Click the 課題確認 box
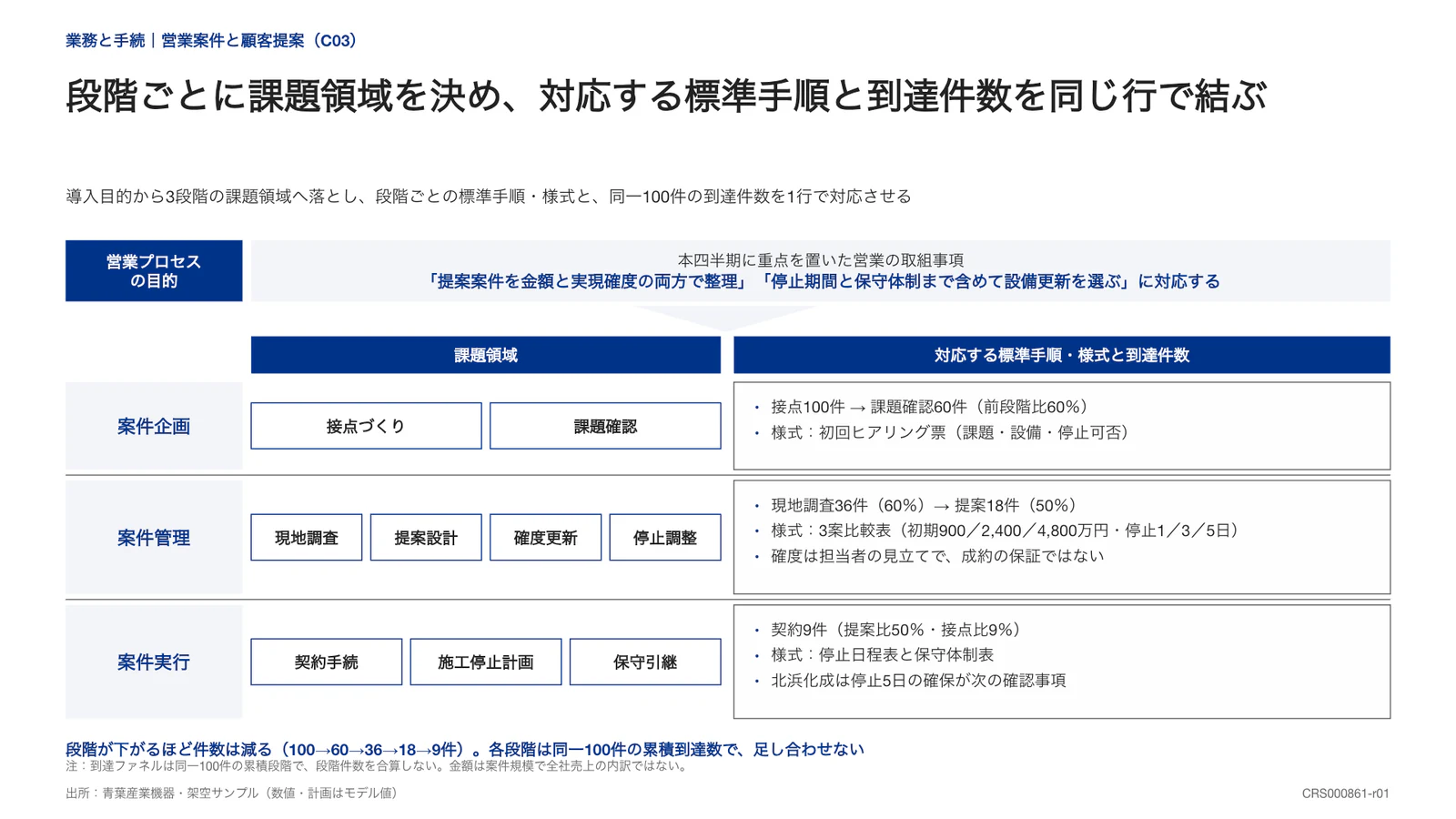The width and height of the screenshot is (1456, 819). coord(605,426)
